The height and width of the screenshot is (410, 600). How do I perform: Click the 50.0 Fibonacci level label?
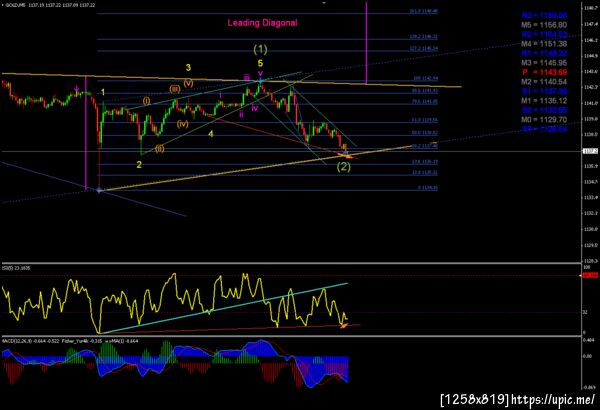tap(424, 133)
